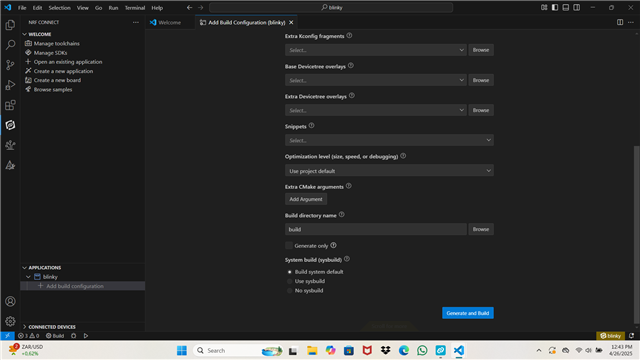Click the editor vertical scrollbar
This screenshot has height=360, width=640.
(x=636, y=235)
